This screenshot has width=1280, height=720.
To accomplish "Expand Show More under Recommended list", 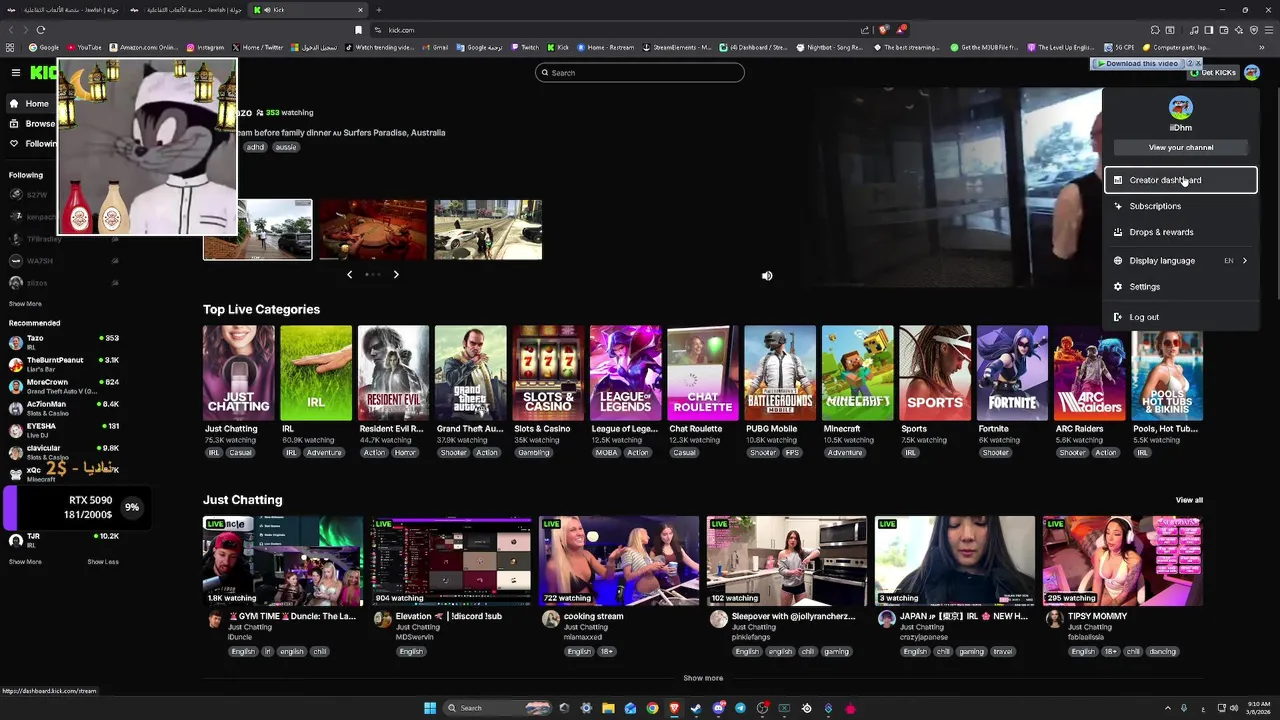I will (x=25, y=562).
